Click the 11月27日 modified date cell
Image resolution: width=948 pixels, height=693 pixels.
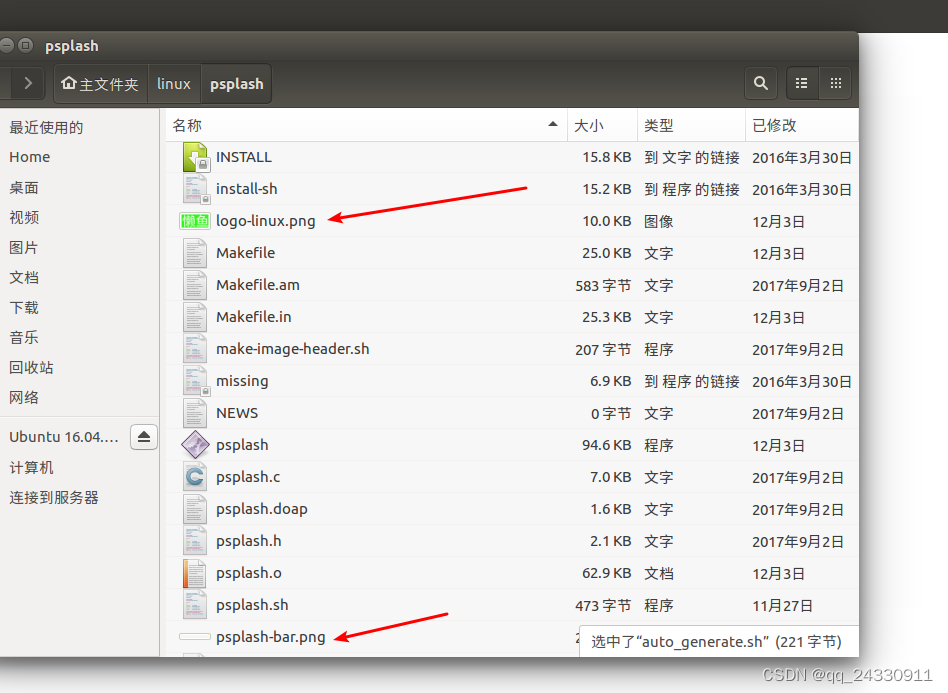[782, 606]
